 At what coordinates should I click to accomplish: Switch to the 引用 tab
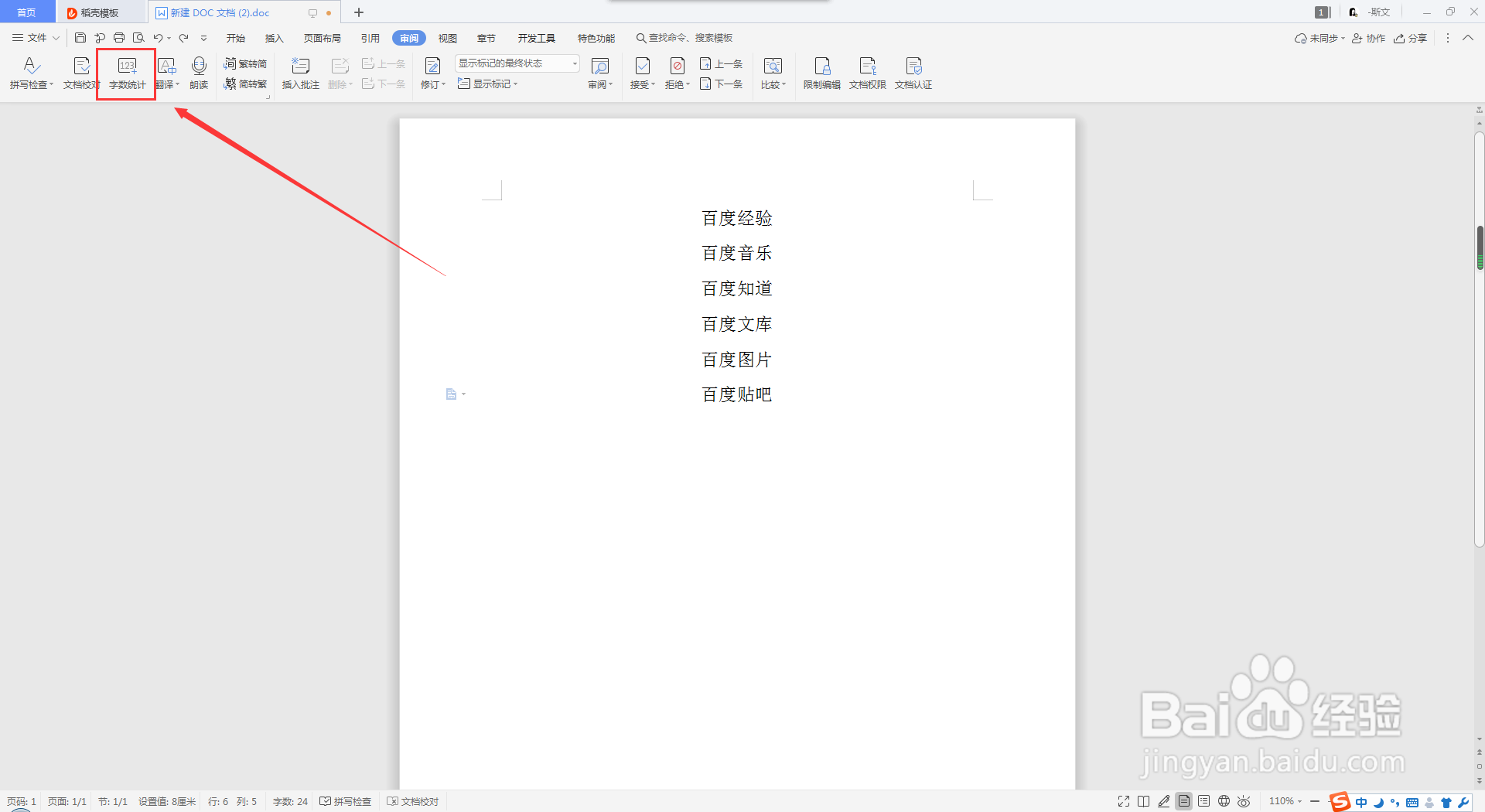[370, 38]
